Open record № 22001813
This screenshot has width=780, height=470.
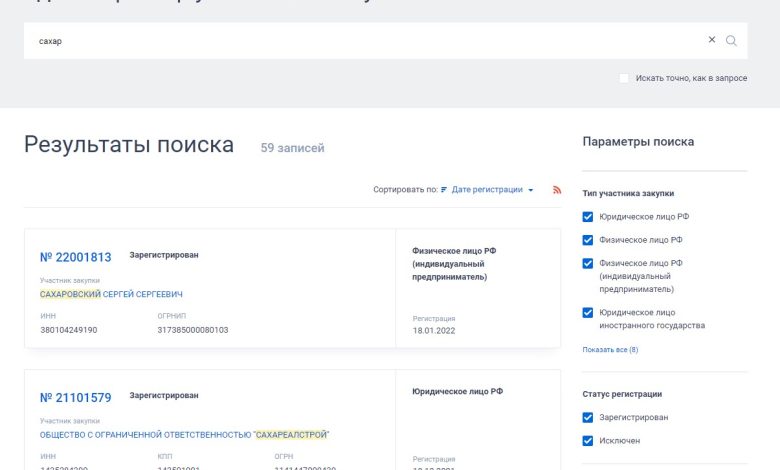(76, 257)
